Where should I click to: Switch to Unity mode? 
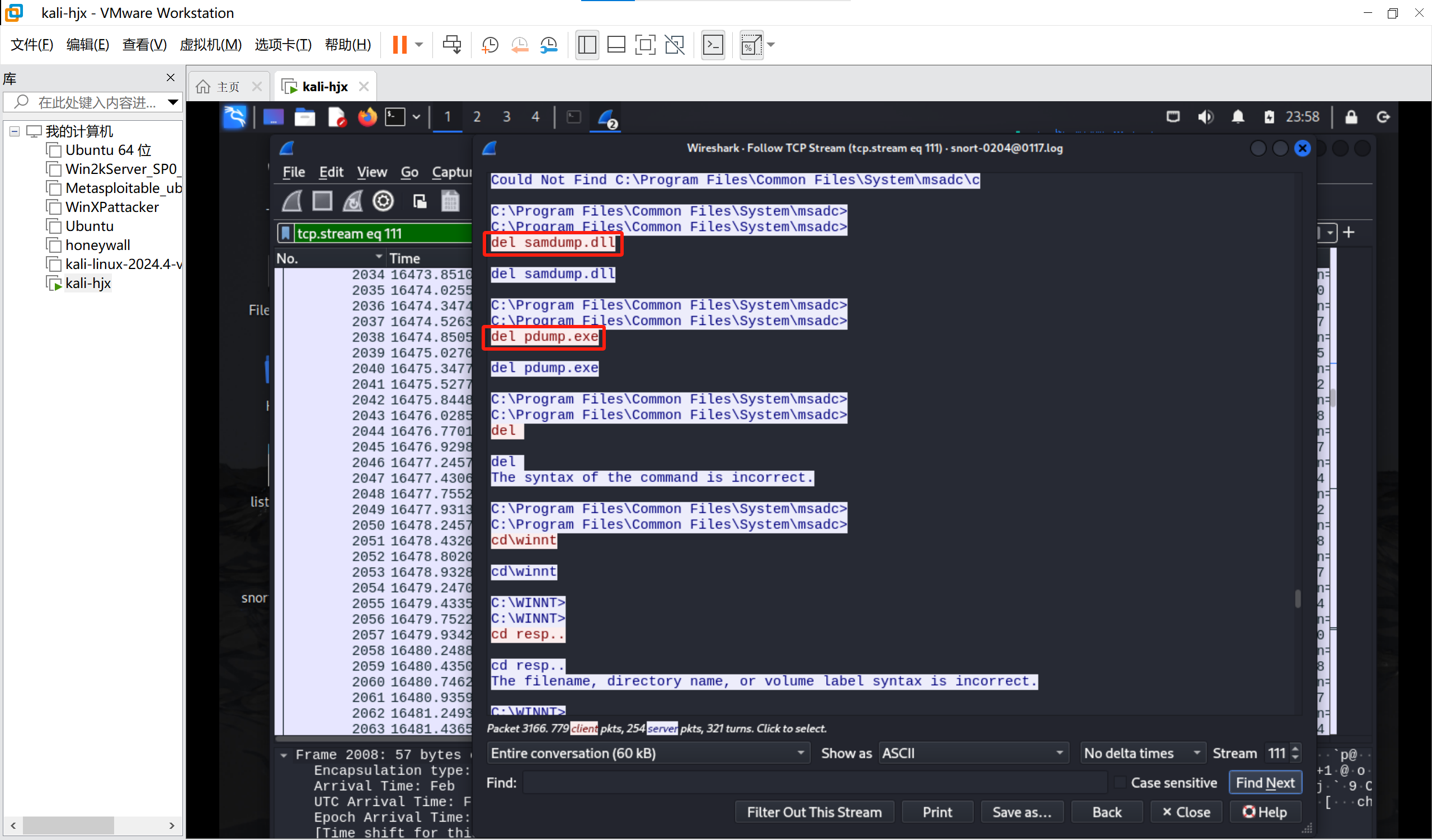pos(675,44)
